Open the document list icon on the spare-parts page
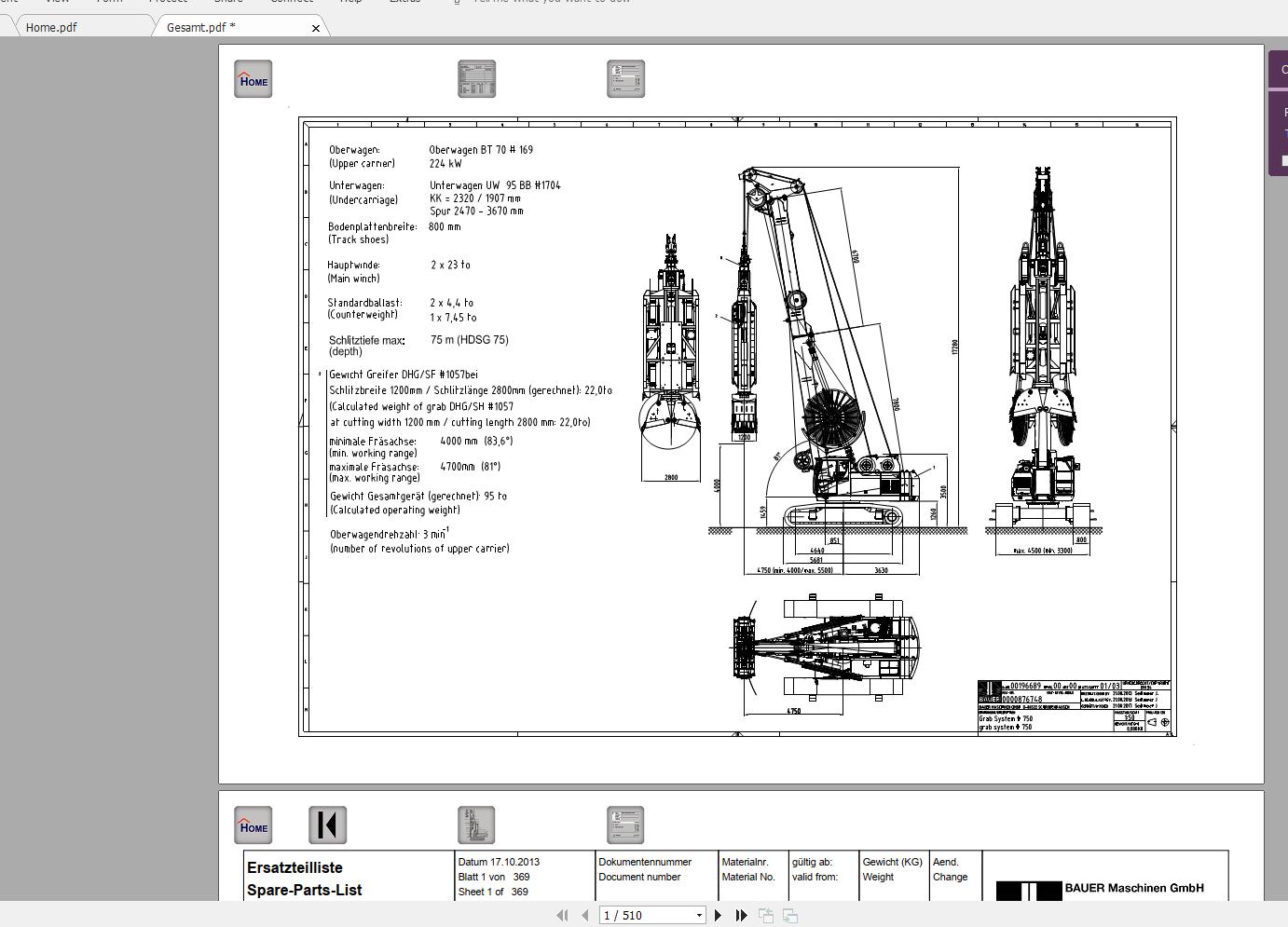Image resolution: width=1288 pixels, height=927 pixels. (625, 825)
